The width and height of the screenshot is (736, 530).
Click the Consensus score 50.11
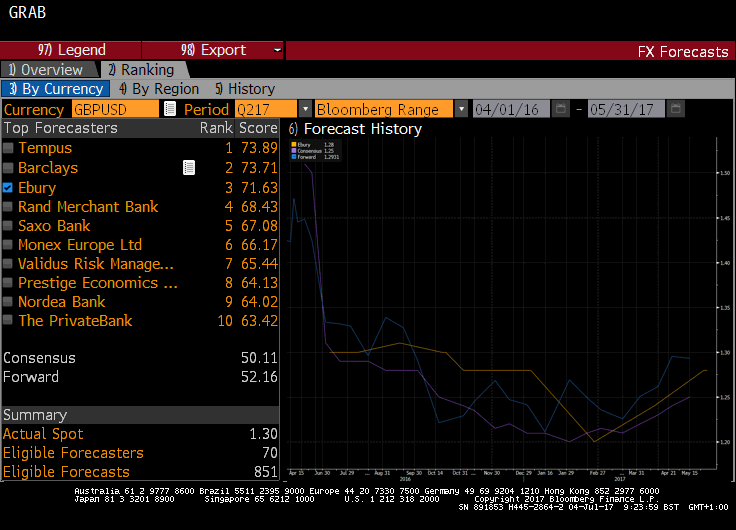[x=259, y=358]
